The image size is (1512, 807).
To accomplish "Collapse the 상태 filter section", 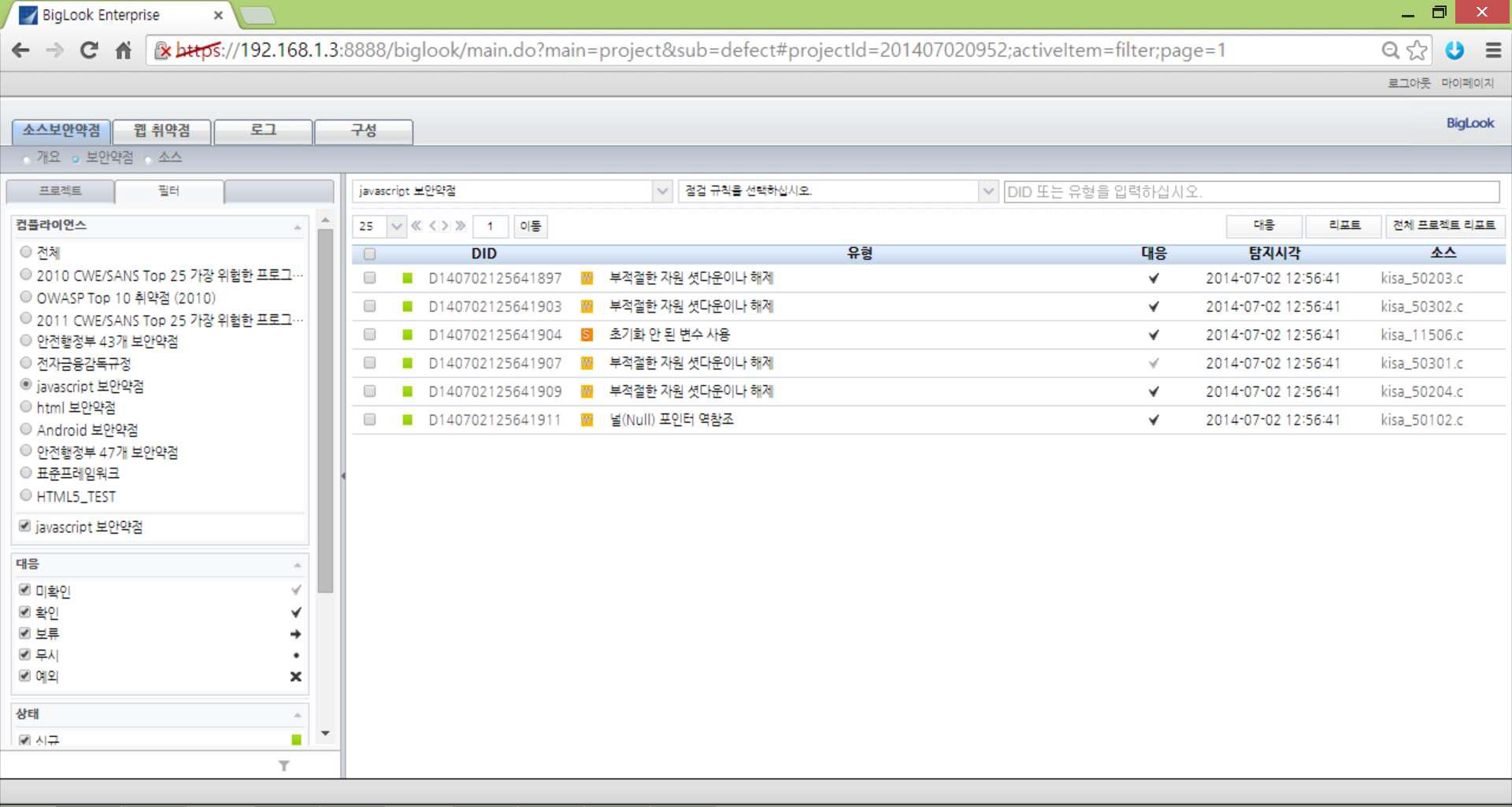I will (x=297, y=715).
